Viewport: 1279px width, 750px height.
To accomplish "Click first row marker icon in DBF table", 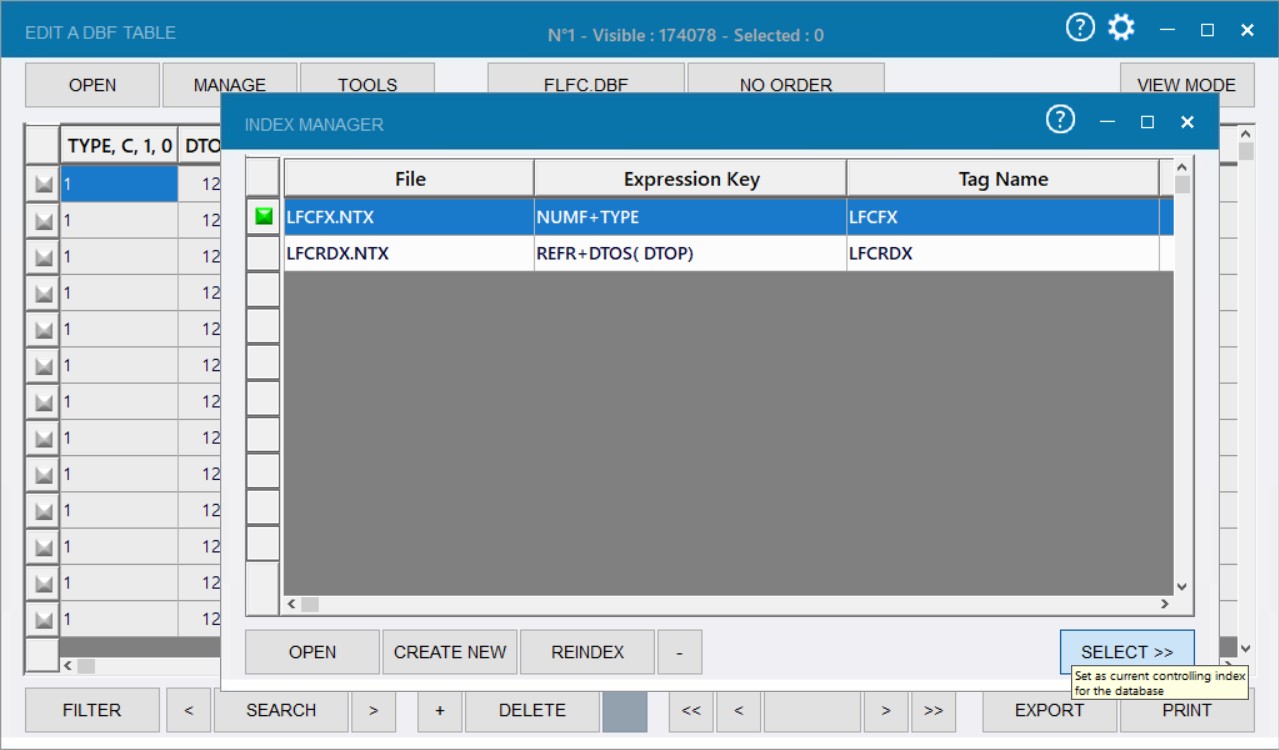I will (43, 184).
